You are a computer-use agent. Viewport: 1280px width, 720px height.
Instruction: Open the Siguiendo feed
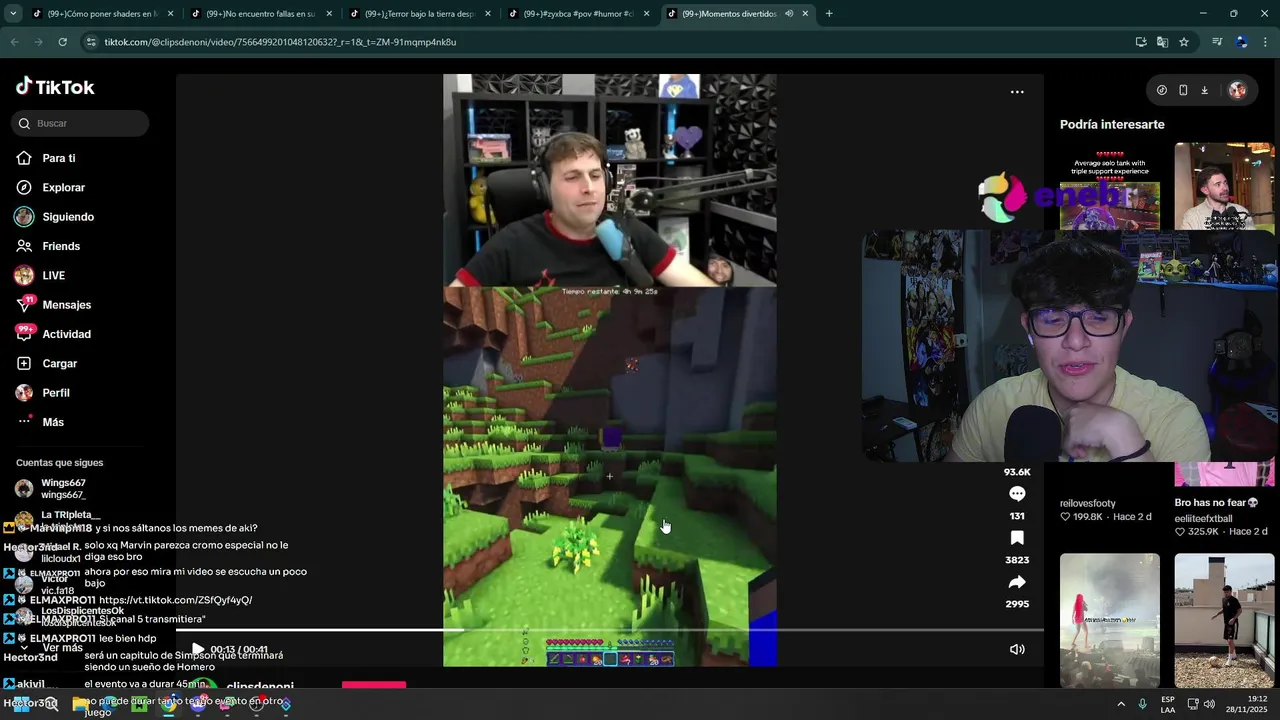click(68, 217)
